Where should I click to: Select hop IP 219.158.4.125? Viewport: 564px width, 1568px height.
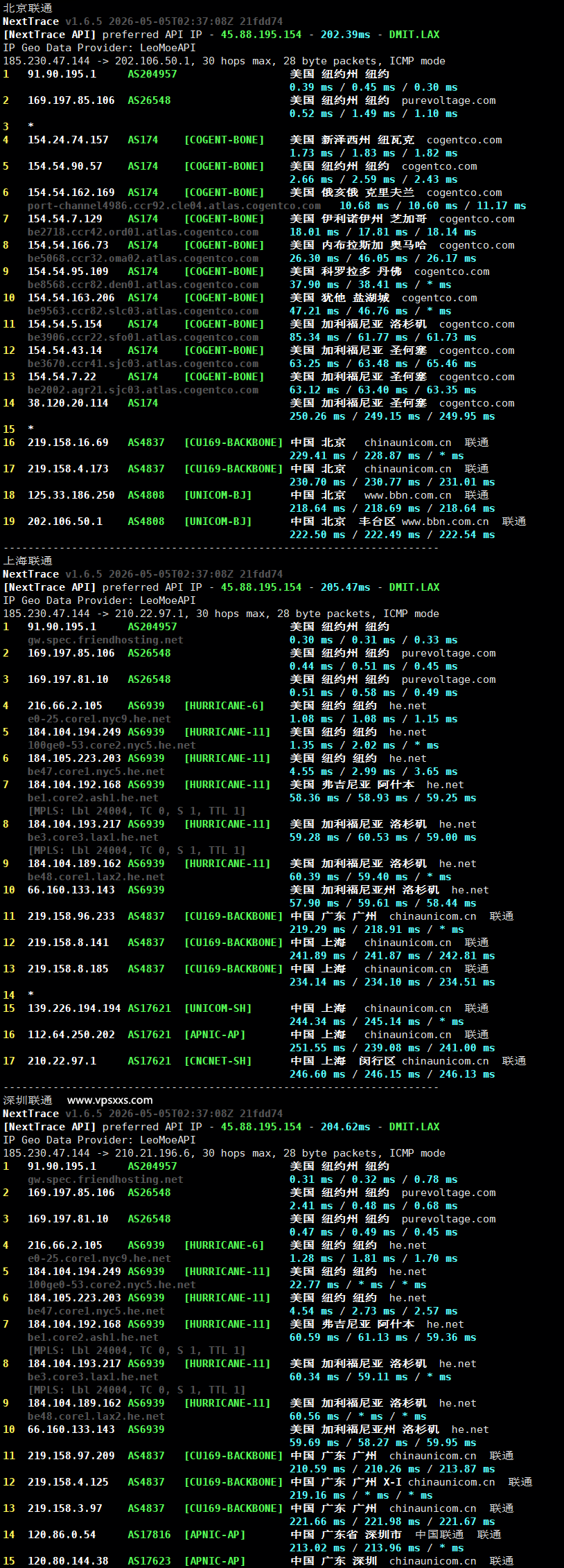68,1482
